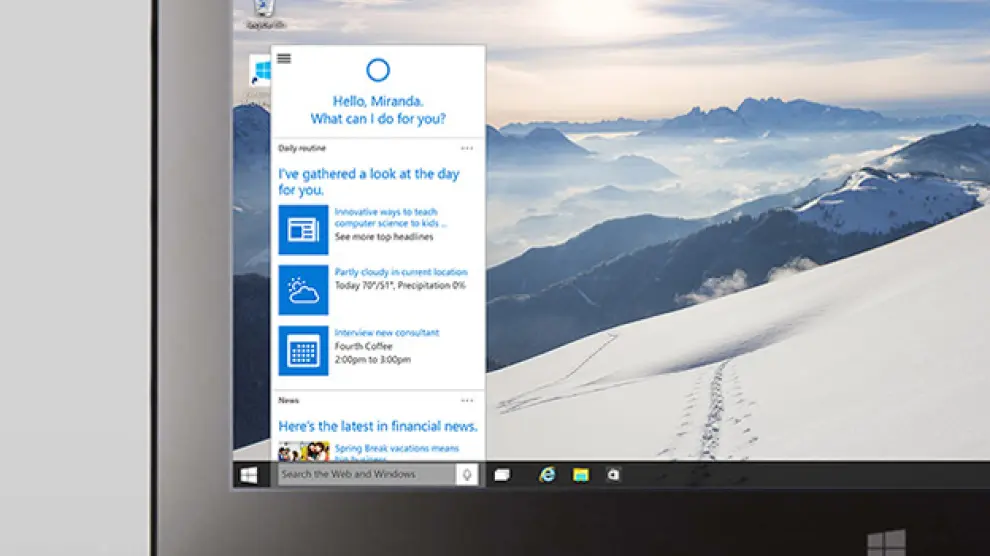Expand Daily routine more options ellipsis

tap(467, 148)
